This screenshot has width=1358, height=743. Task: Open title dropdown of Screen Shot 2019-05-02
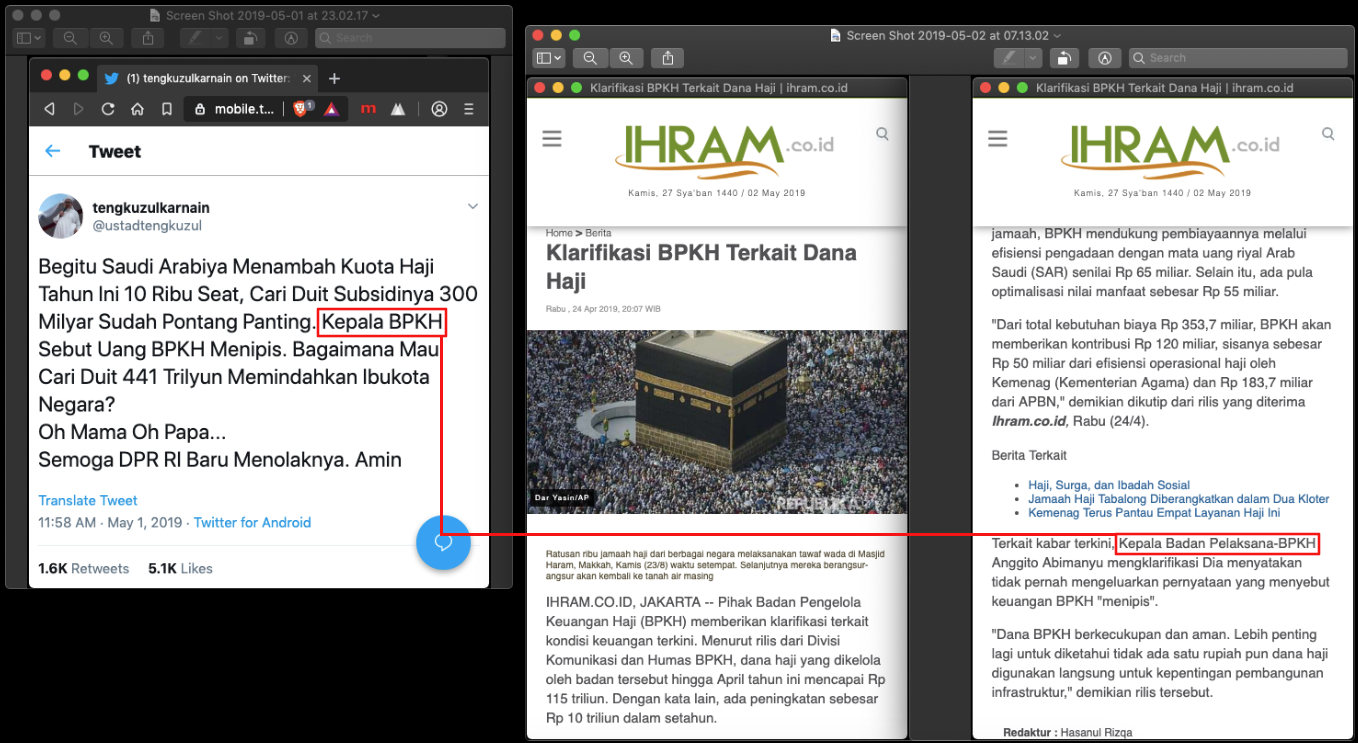(1058, 35)
